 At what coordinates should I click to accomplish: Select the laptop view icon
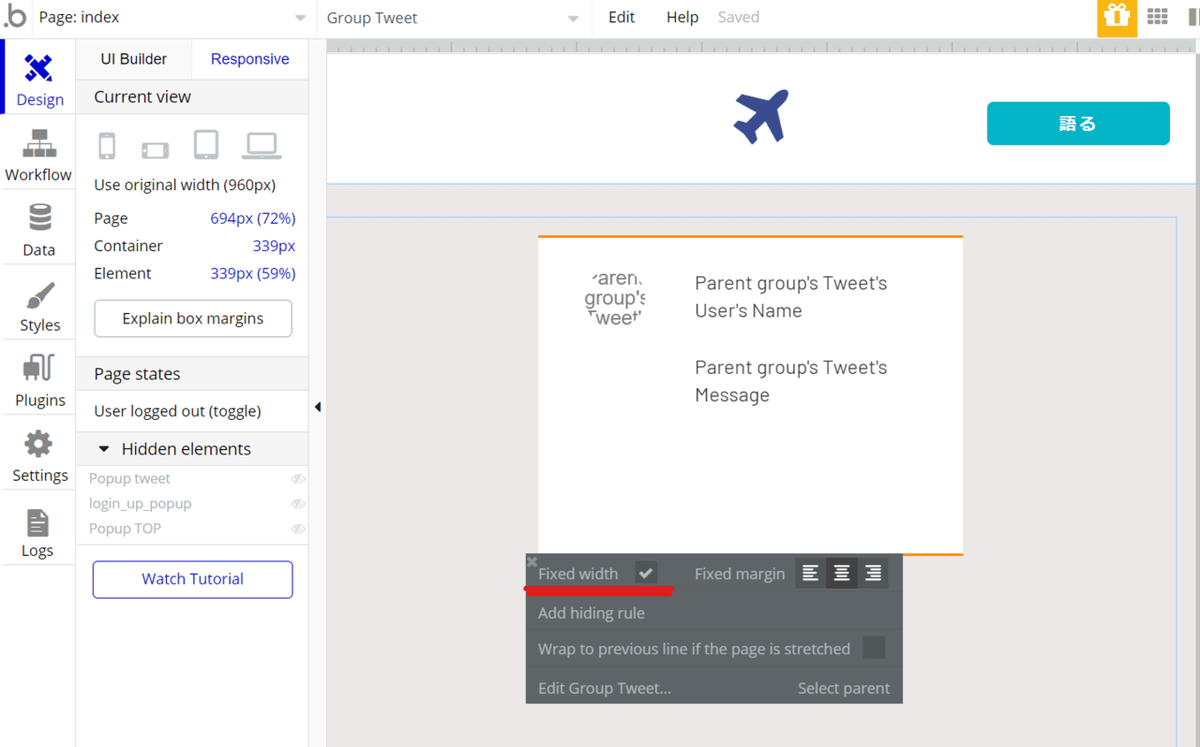coord(261,146)
